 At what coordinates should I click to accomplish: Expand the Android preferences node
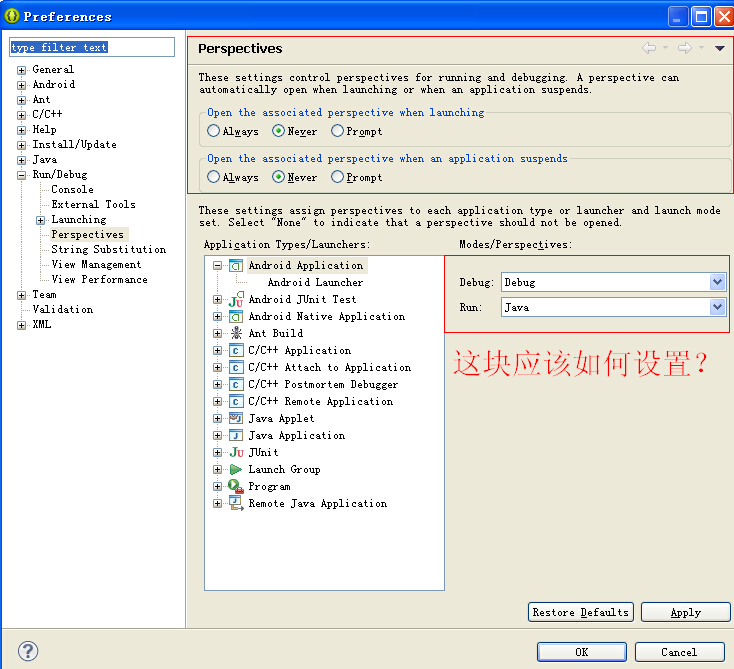coord(22,85)
